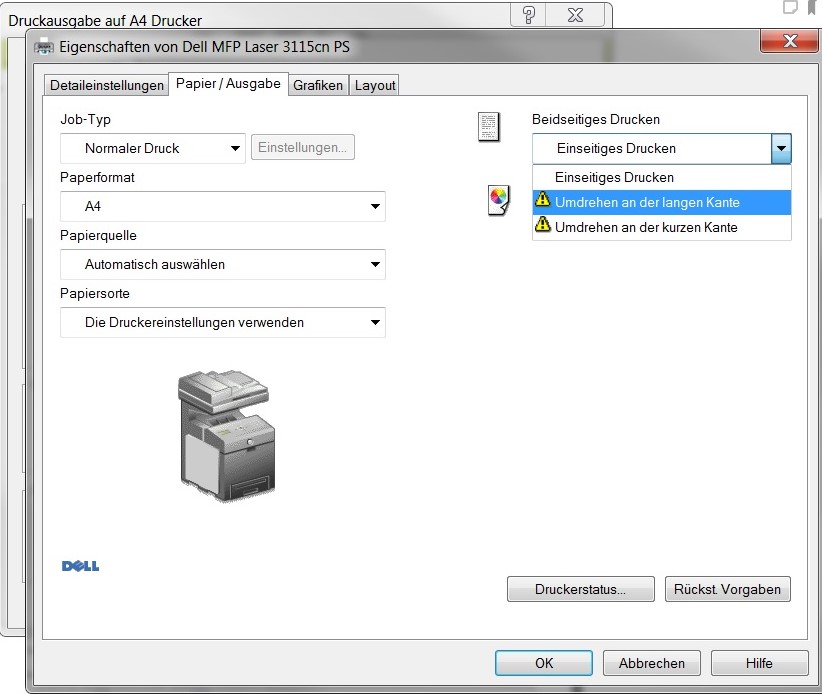This screenshot has height=694, width=822.
Task: Click warning icon beside kurzen Kante option
Action: coord(543,224)
